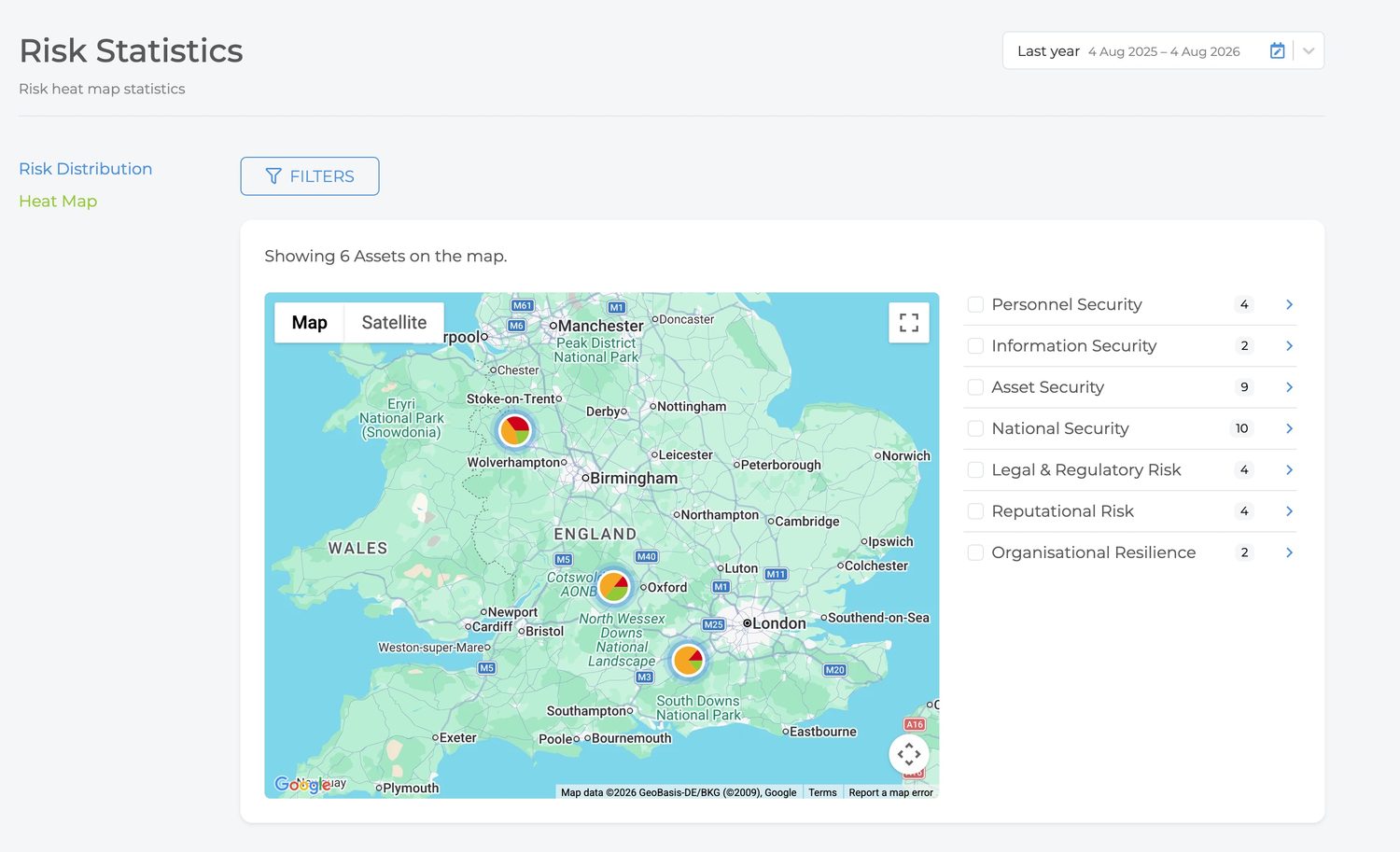Click the date range text 4 Aug 2025 – 4 Aug 2026
1400x852 pixels.
[1164, 51]
